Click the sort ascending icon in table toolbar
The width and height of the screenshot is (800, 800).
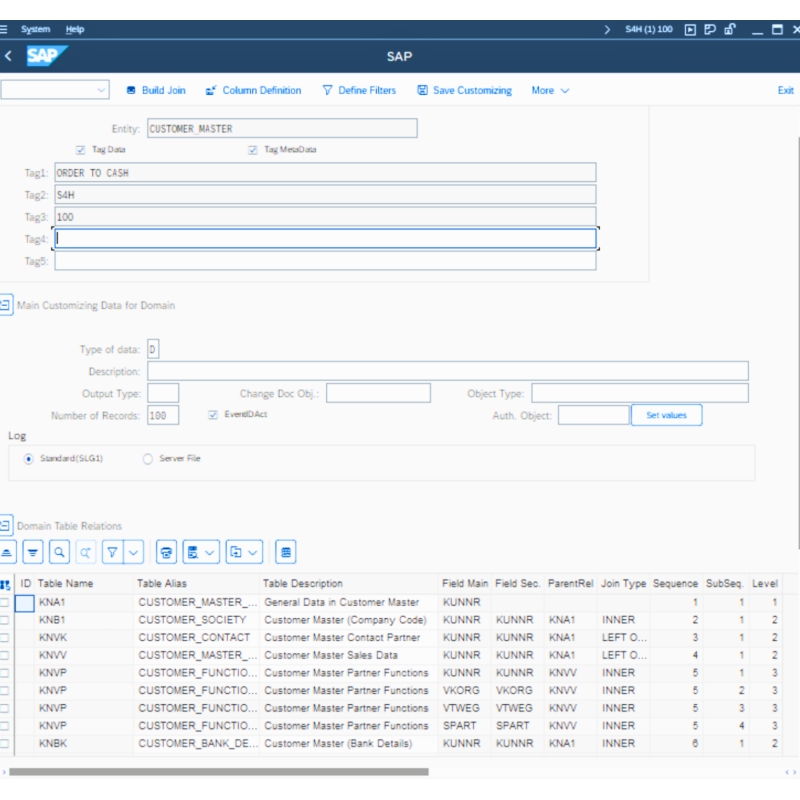click(x=7, y=552)
